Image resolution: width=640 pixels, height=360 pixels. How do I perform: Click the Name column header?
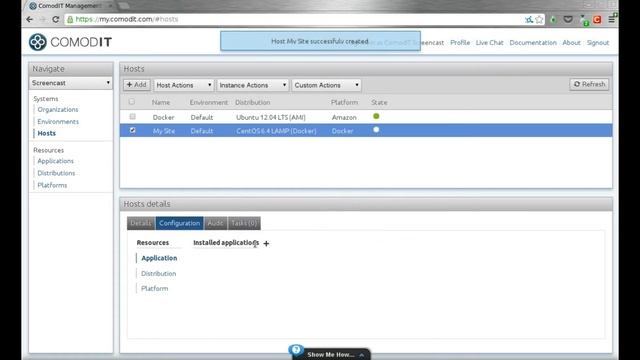tap(161, 102)
